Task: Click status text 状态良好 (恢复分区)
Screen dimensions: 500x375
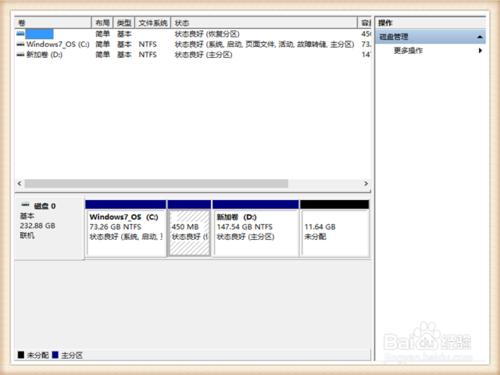Action: point(207,34)
